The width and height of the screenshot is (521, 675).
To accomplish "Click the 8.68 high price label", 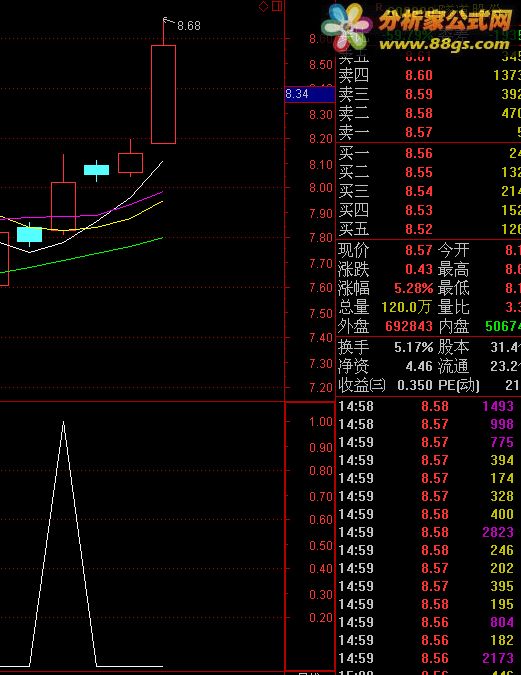I will click(x=189, y=26).
